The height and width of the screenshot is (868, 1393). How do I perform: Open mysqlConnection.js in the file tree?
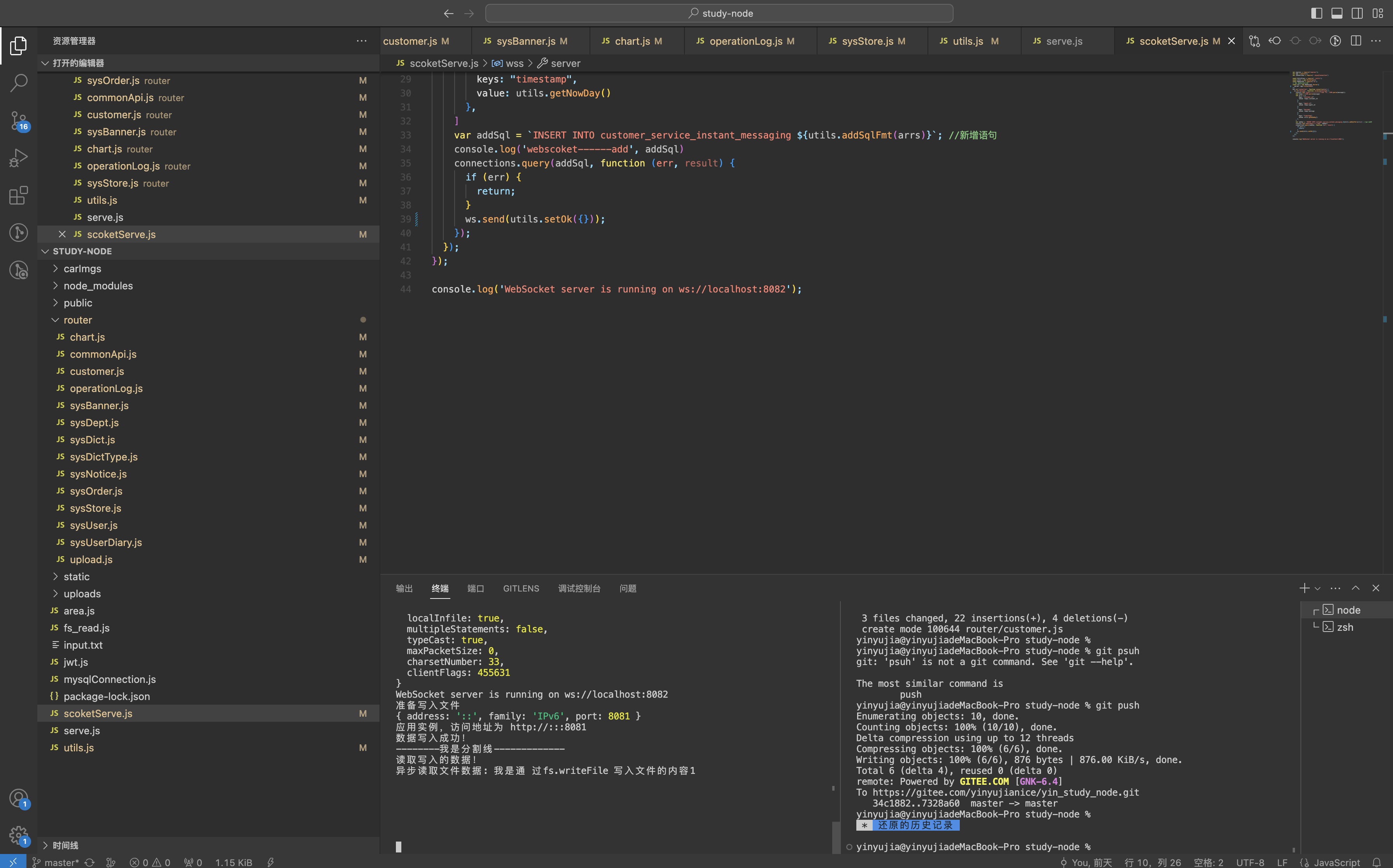coord(208,679)
